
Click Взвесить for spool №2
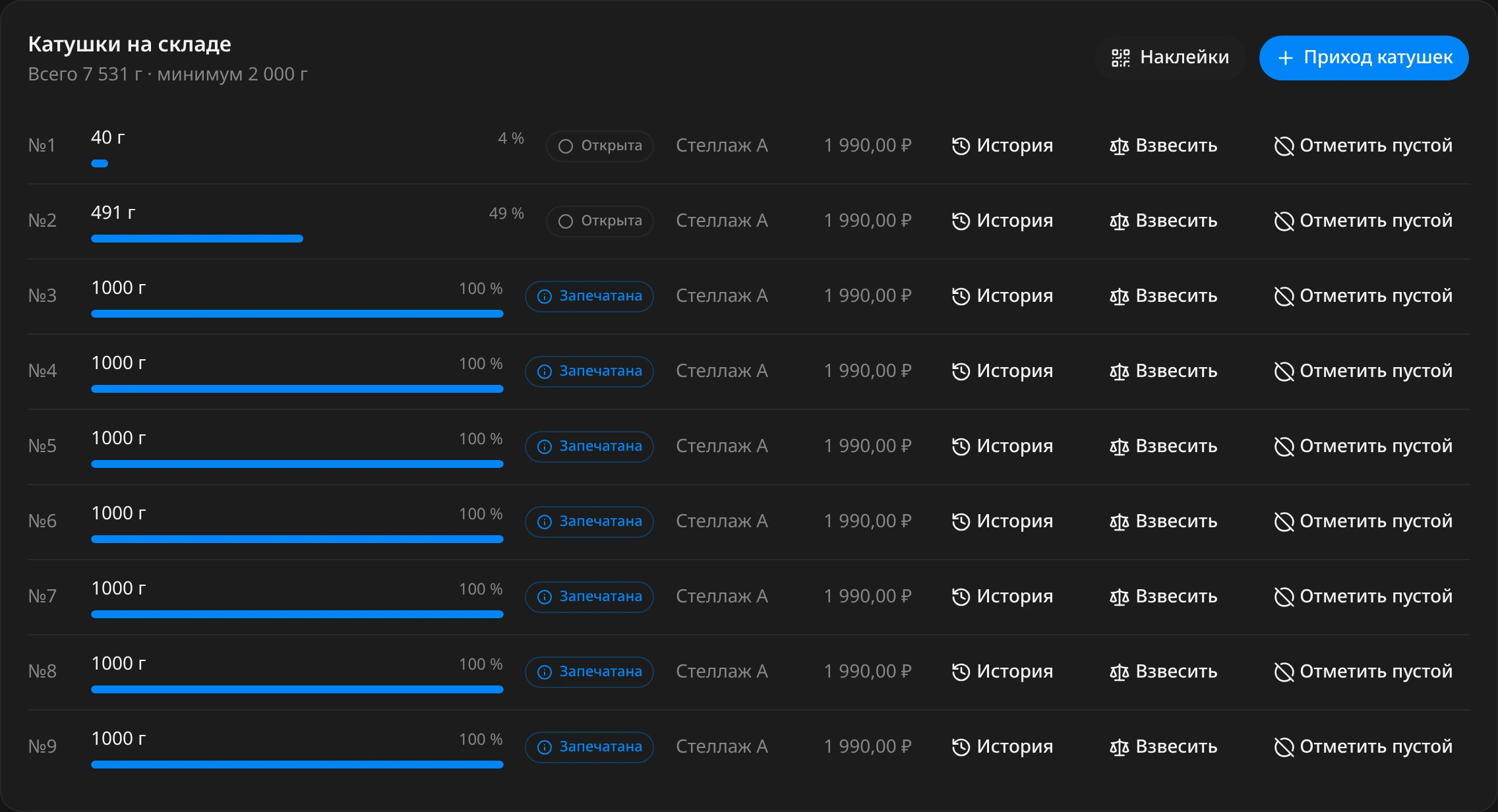click(1163, 221)
